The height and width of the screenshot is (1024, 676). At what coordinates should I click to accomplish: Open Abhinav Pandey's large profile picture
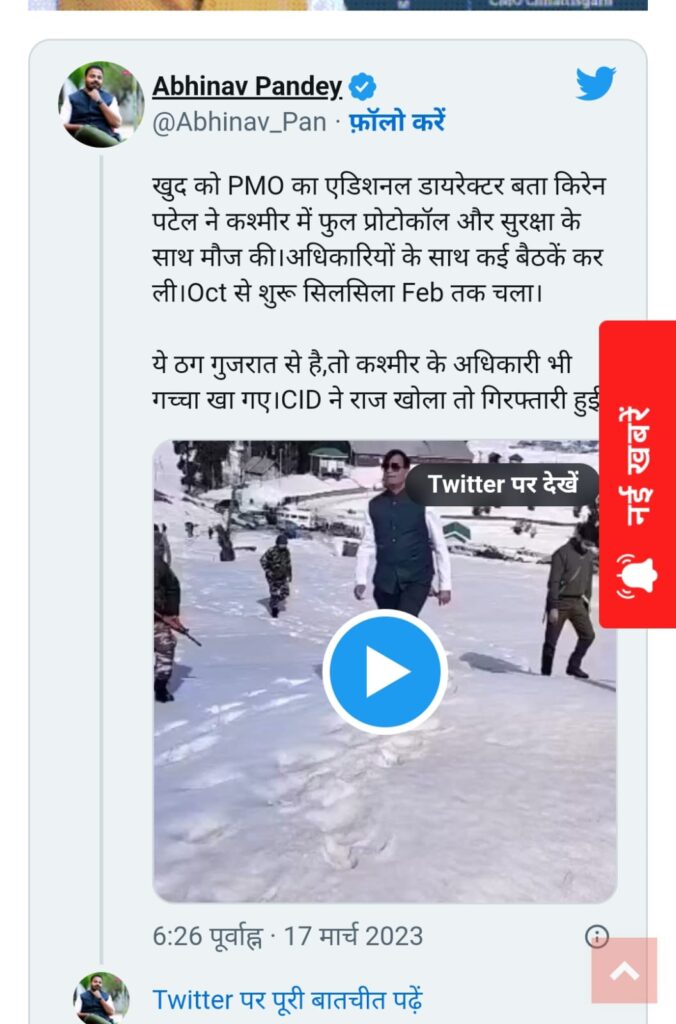101,104
